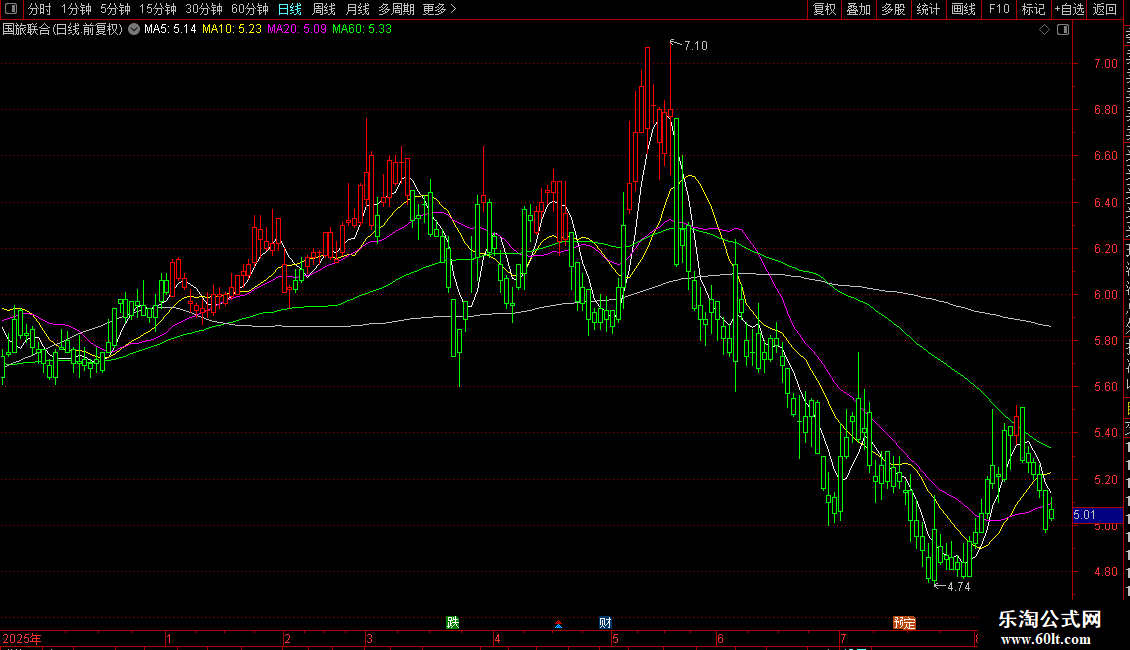Add stock via +自选 button
Screen dimensions: 1130x650
(1069, 9)
